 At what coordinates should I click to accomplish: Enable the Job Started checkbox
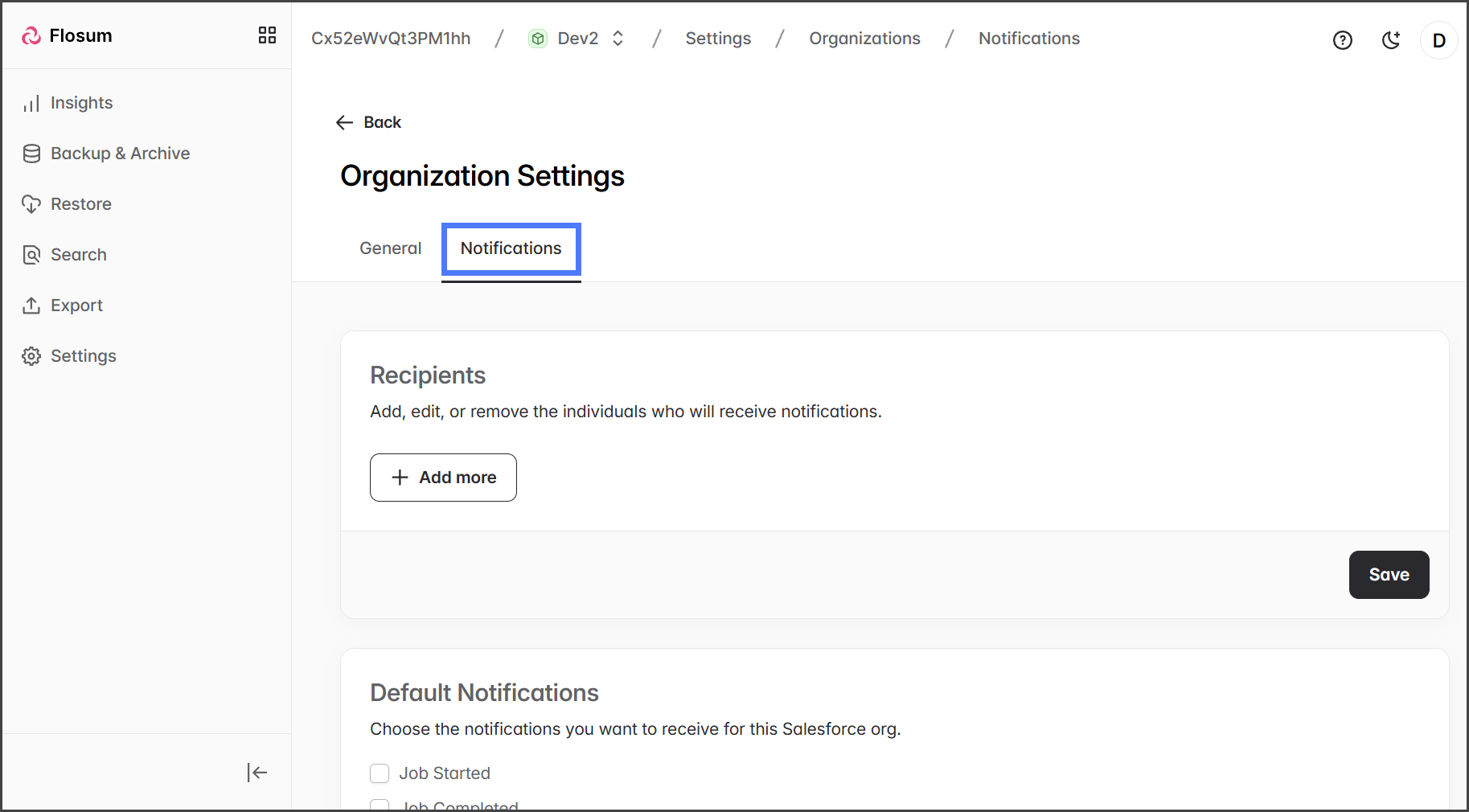380,773
